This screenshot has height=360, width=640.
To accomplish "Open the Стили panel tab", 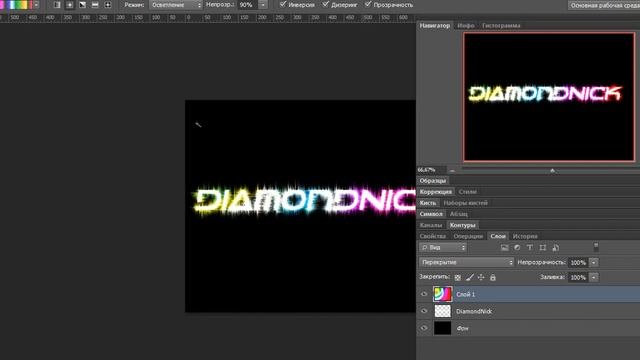I will [x=467, y=191].
